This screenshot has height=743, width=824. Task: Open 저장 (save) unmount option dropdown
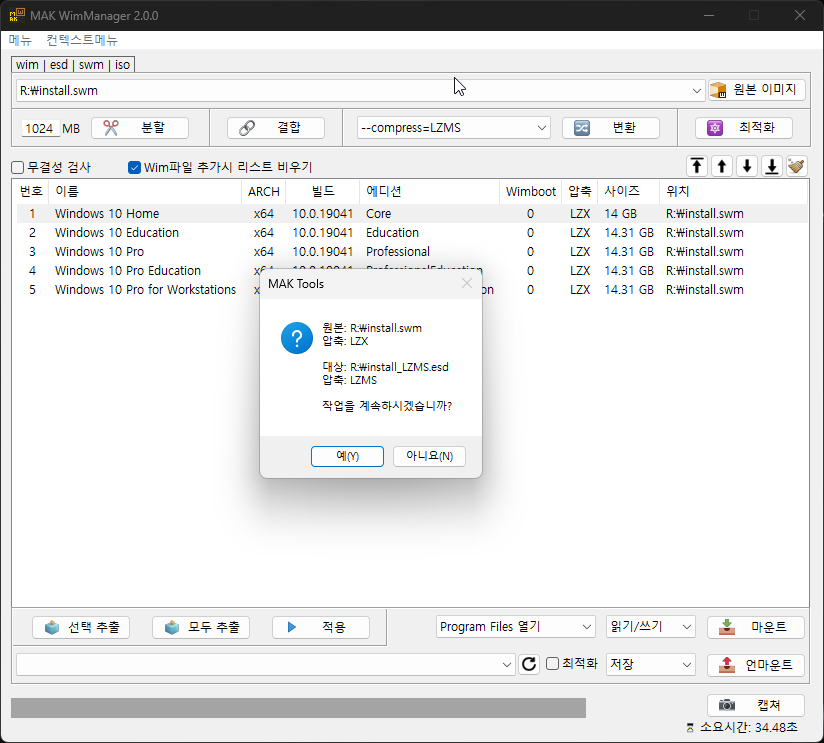[651, 665]
